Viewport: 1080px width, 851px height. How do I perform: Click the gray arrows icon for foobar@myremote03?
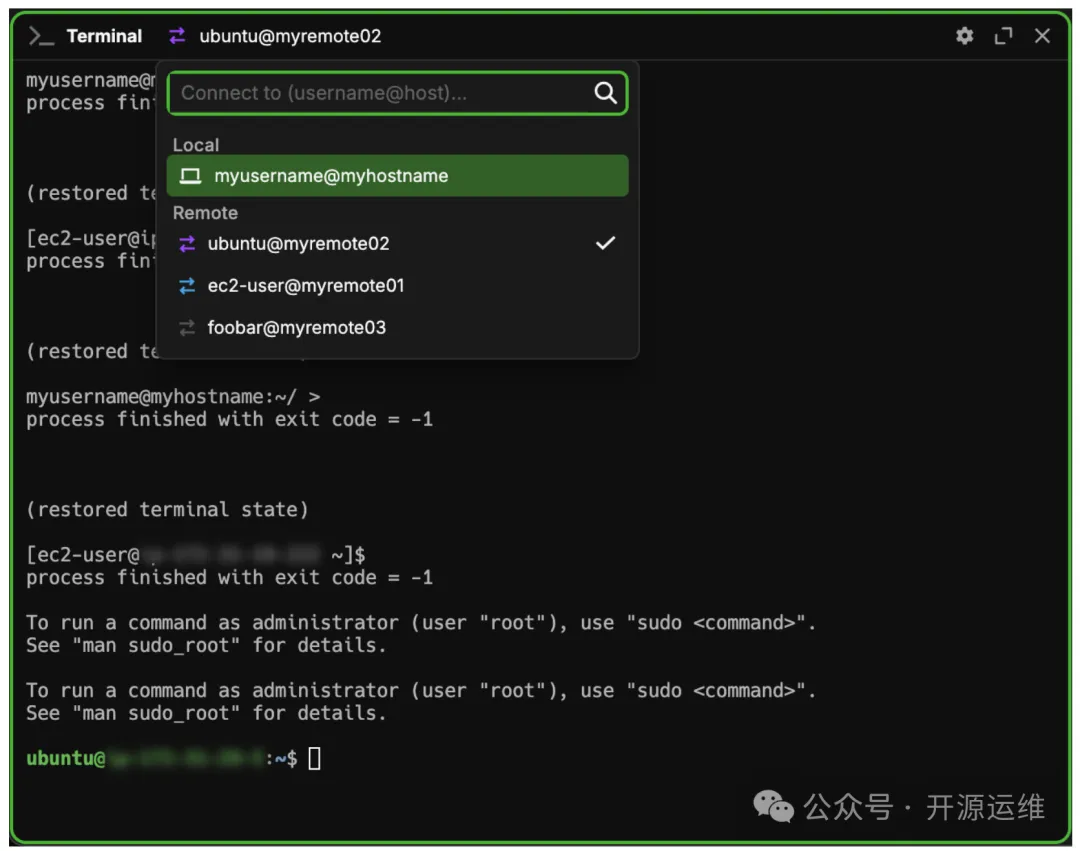click(187, 328)
